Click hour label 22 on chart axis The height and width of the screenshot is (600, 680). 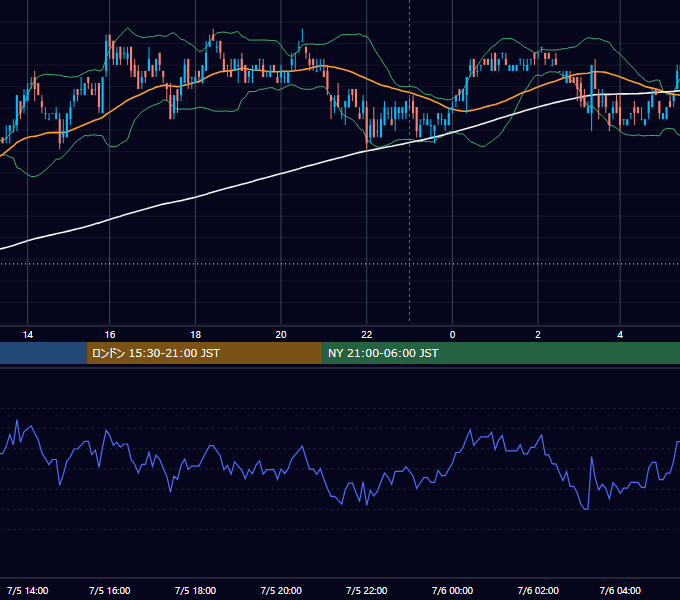pos(367,335)
